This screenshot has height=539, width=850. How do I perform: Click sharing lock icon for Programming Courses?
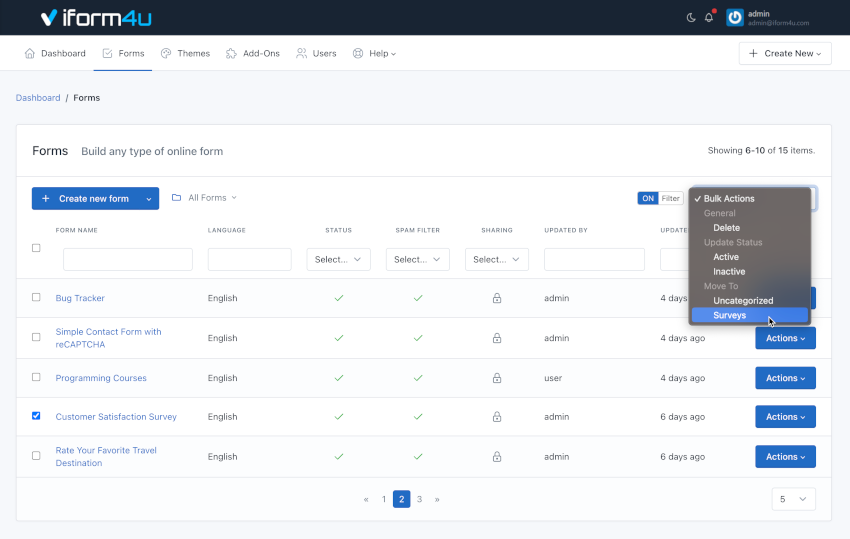(497, 378)
